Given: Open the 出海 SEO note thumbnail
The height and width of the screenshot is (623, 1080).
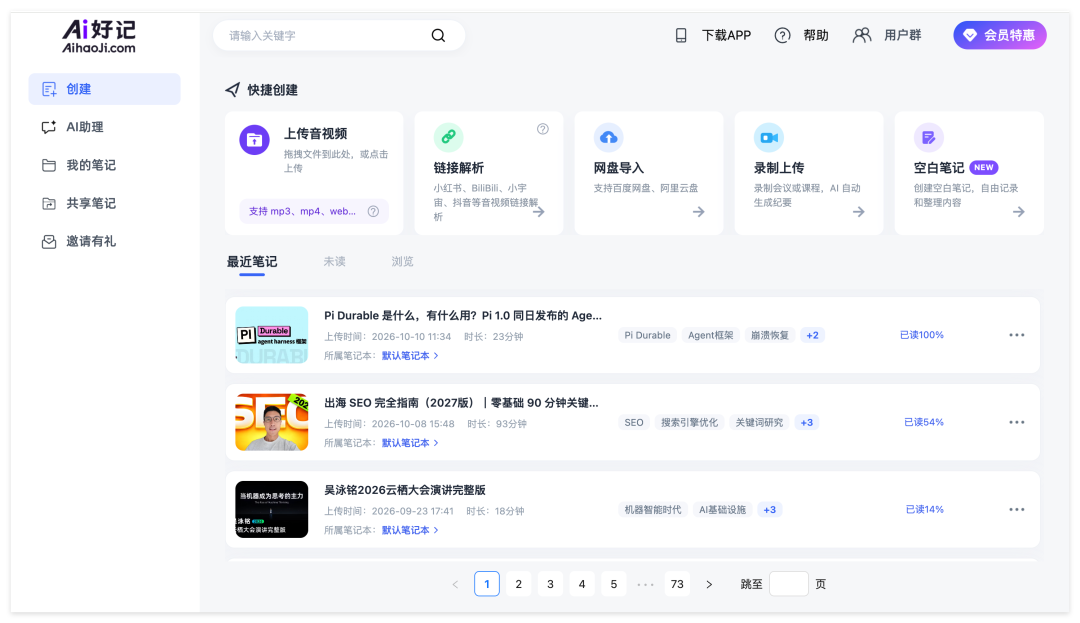Looking at the screenshot, I should click(x=271, y=422).
